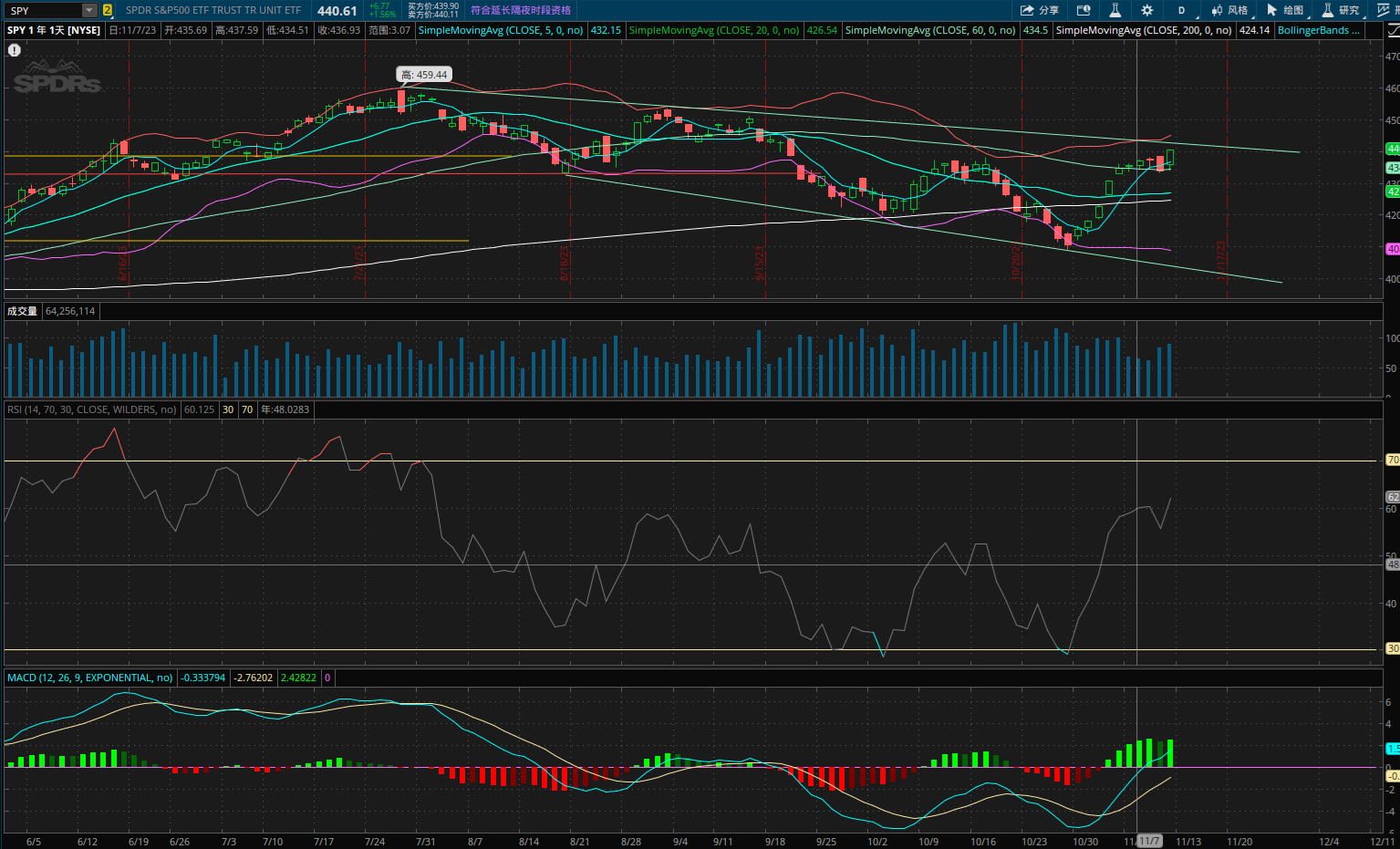The image size is (1400, 849).
Task: Click the RSI value 60.125
Action: coord(200,409)
